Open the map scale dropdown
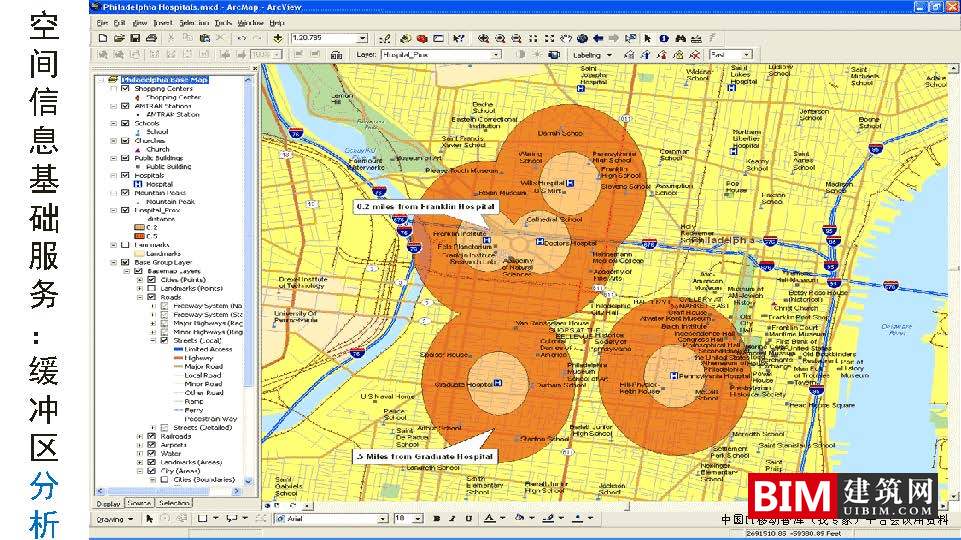The height and width of the screenshot is (540, 961). 362,38
